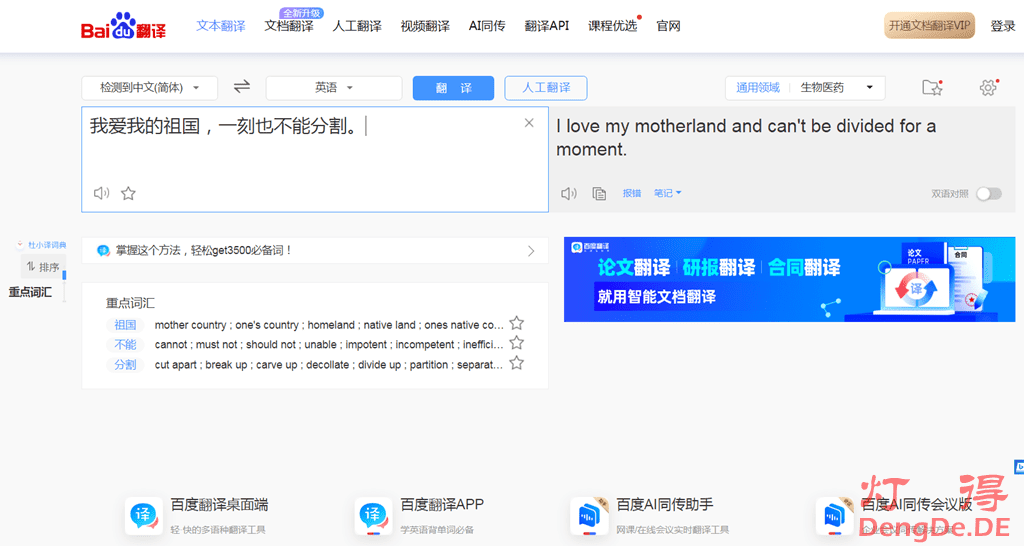Viewport: 1024px width, 546px height.
Task: Play source text audio speaker icon
Action: (101, 193)
